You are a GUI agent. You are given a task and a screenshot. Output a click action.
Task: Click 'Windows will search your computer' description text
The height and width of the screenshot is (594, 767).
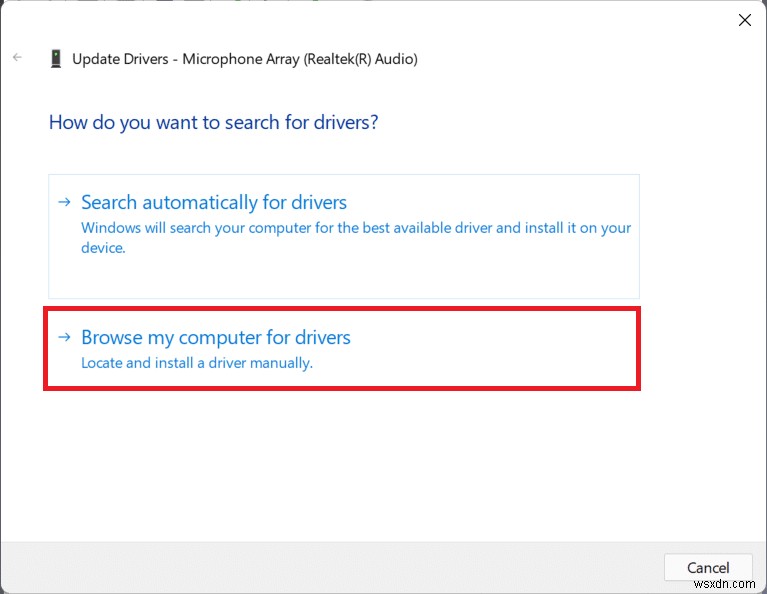tap(356, 237)
